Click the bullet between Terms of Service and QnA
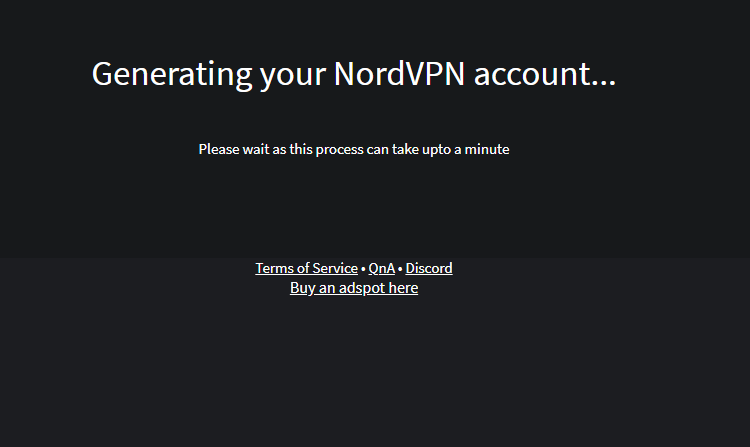Image resolution: width=750 pixels, height=447 pixels. point(363,268)
